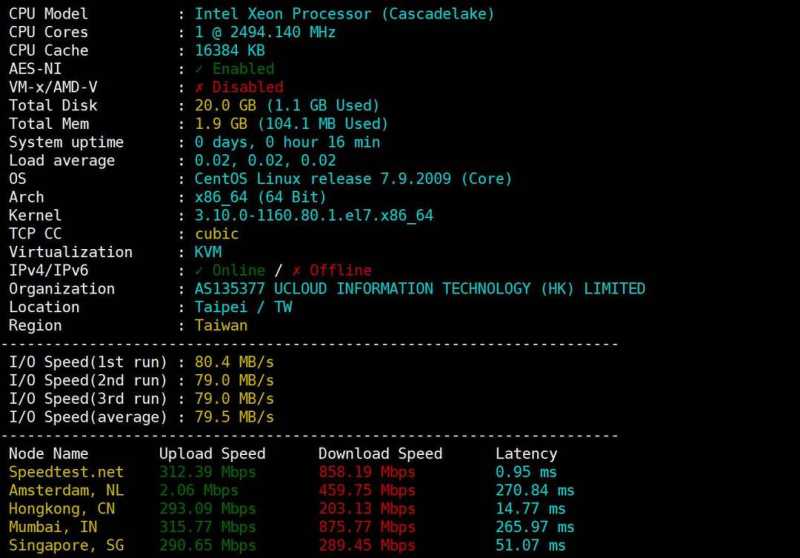800x558 pixels.
Task: Click the green checkmark beside Online
Action: pos(199,270)
